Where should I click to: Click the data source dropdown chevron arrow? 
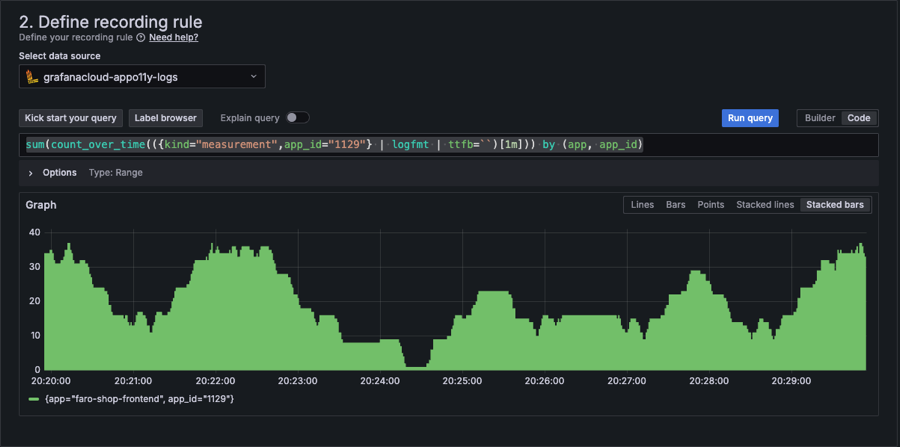pos(251,76)
